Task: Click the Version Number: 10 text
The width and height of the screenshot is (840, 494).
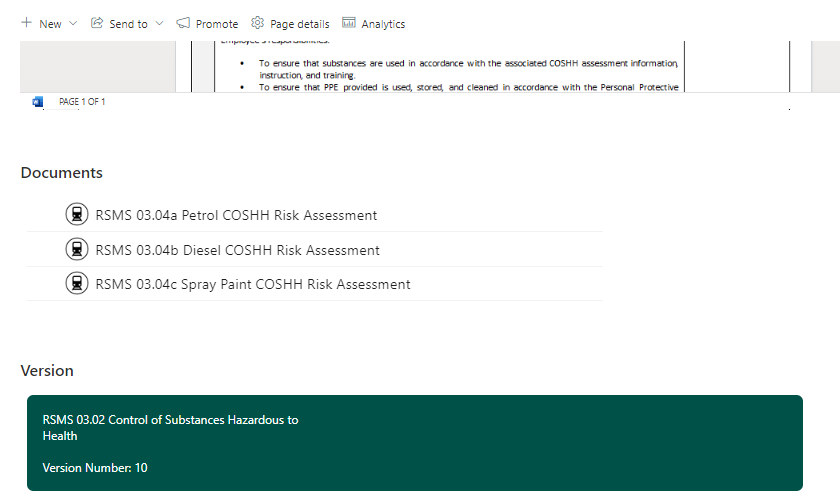Action: (95, 468)
